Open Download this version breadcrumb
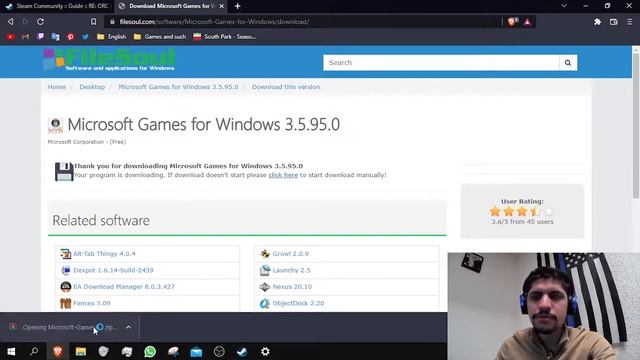640x360 pixels. pos(286,87)
